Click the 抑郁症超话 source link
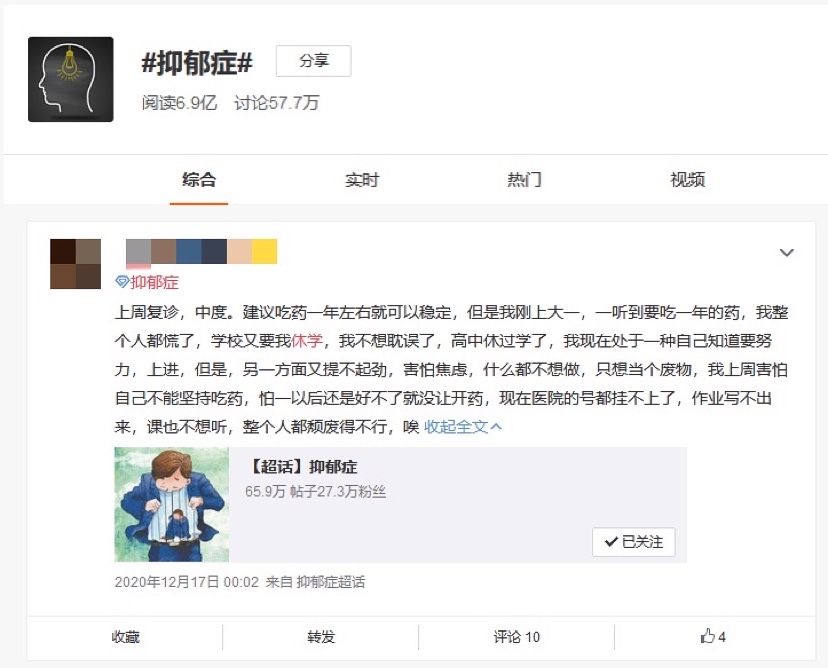Viewport: 828px width, 668px height. 331,582
